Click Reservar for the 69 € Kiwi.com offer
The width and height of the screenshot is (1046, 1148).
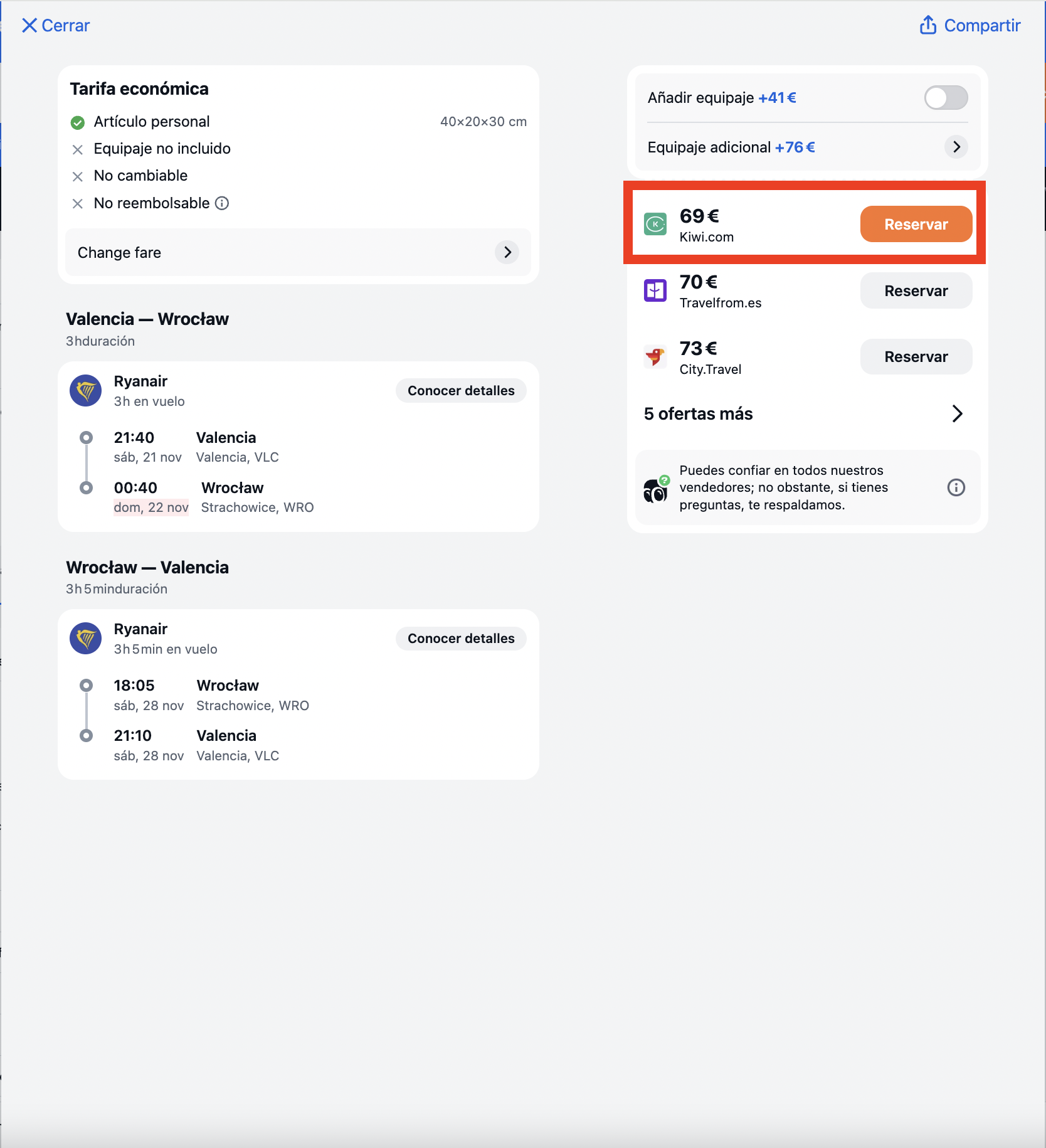(x=916, y=224)
